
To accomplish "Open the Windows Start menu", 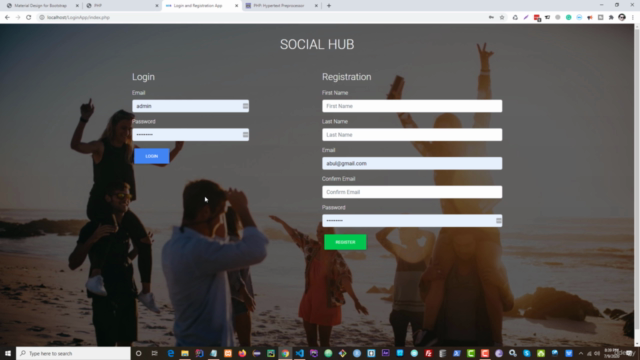I will [8, 353].
